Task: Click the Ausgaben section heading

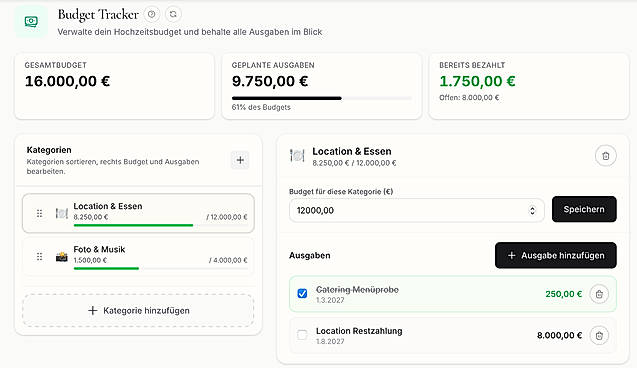Action: (310, 255)
